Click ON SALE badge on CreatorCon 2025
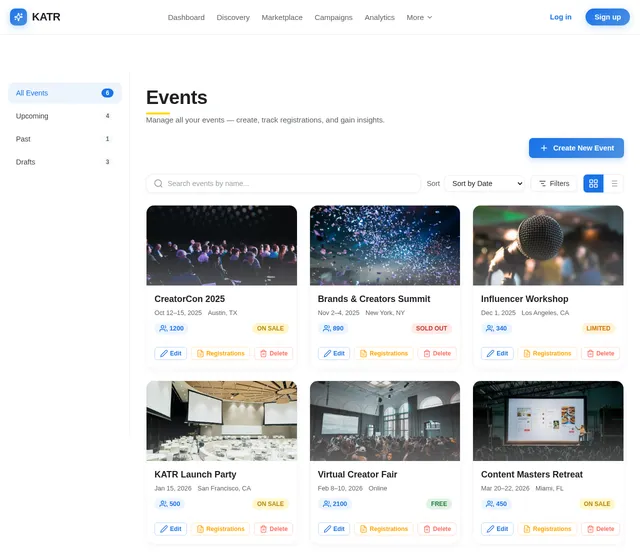 pyautogui.click(x=270, y=328)
